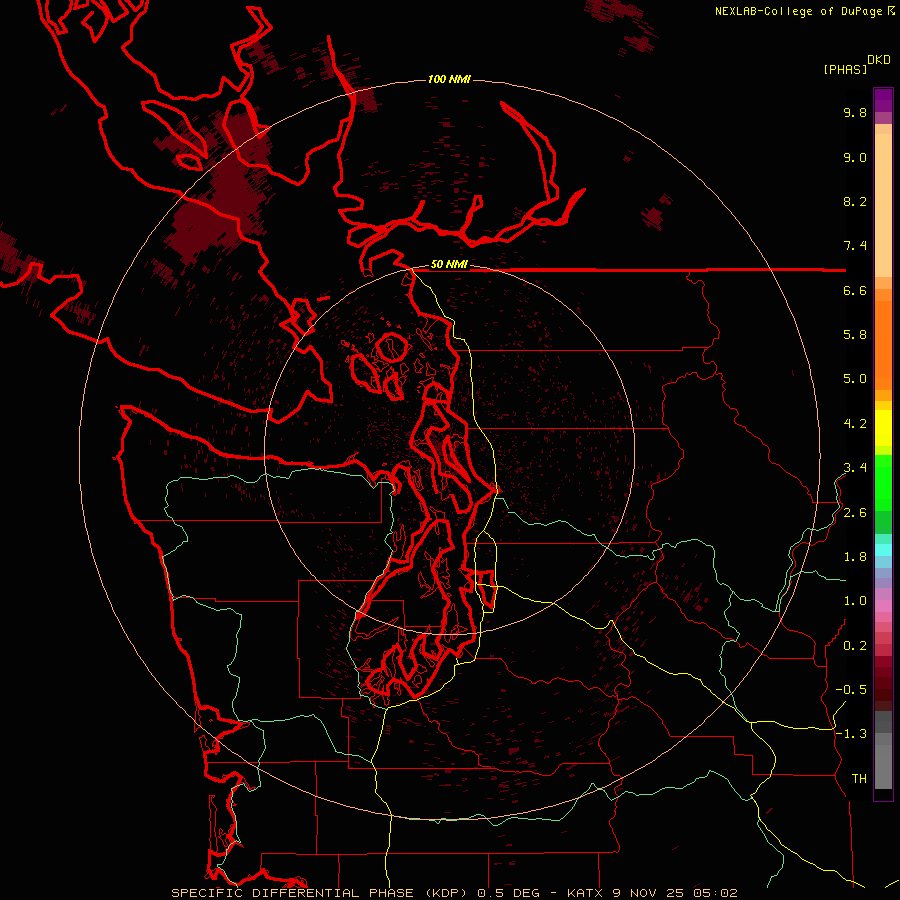Pick the light peach segment of the color bar

pos(883,205)
